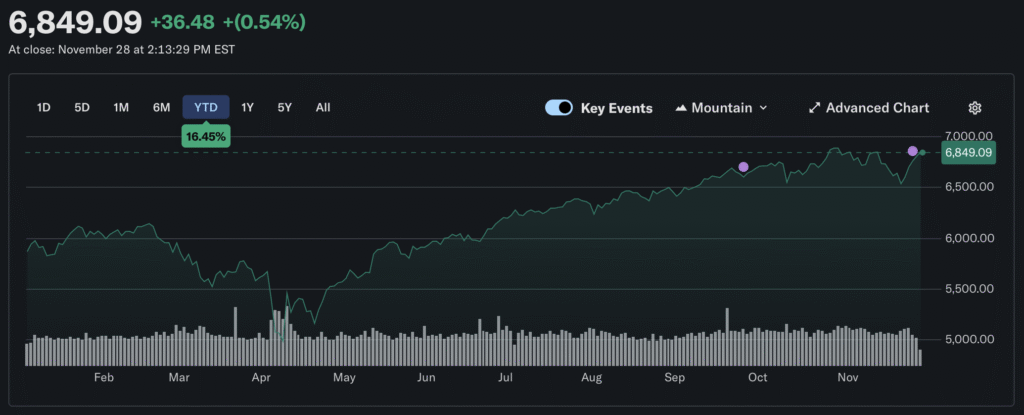The height and width of the screenshot is (415, 1024).
Task: Click the expand-arrows icon next to Advanced Chart
Action: click(814, 108)
